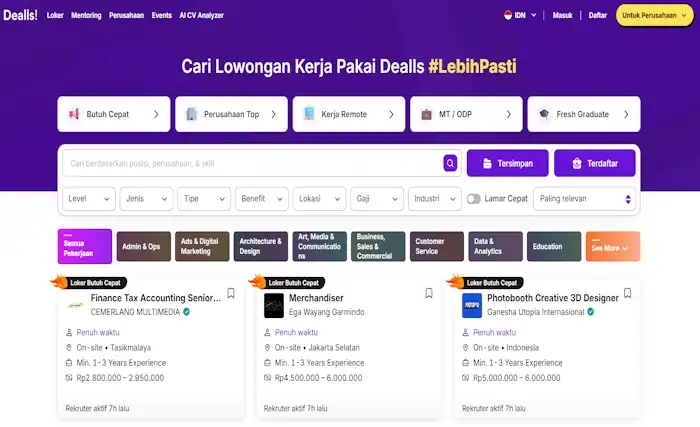This screenshot has width=700, height=427.
Task: Open the Level filter dropdown
Action: [x=89, y=199]
